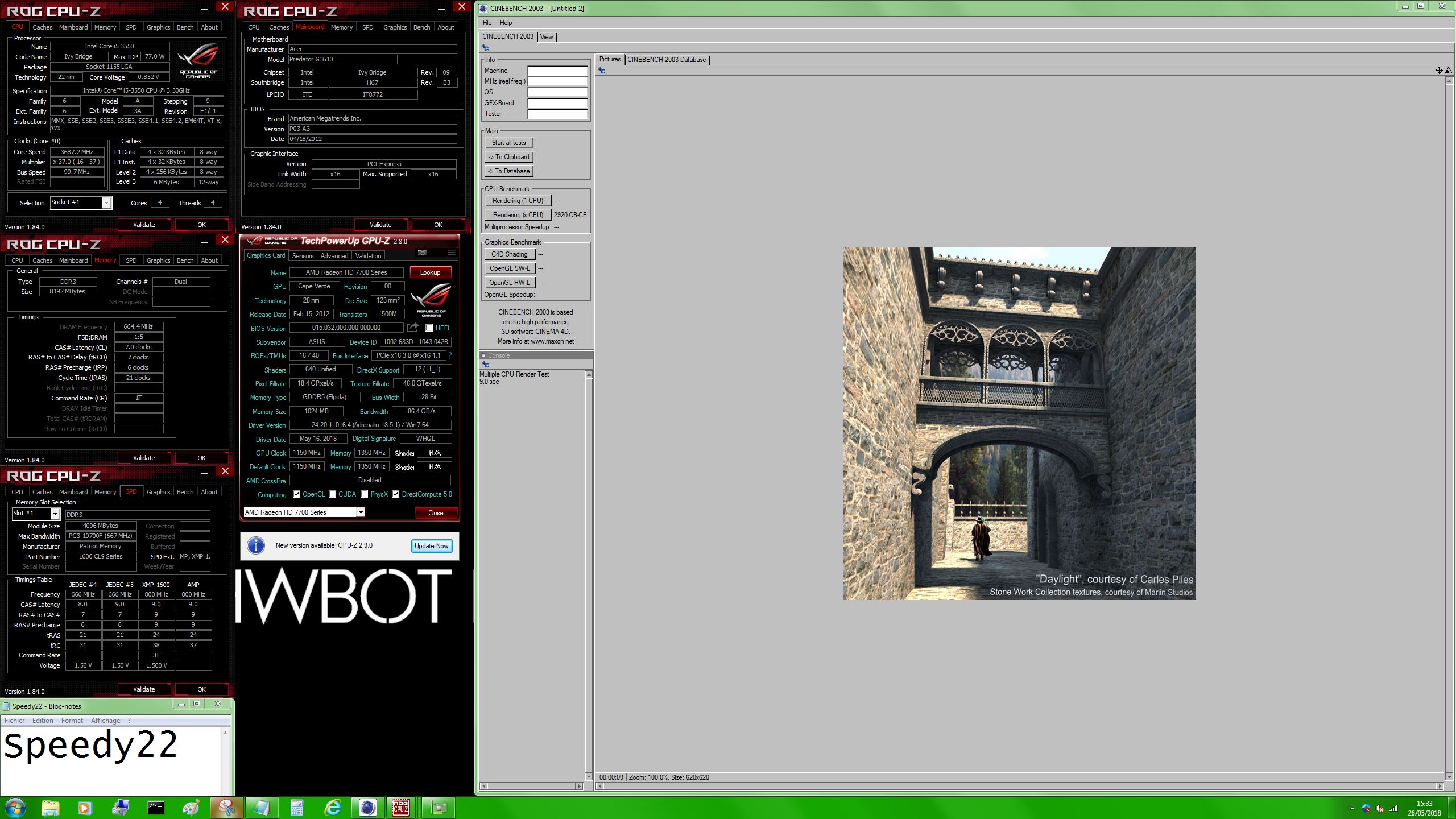Toggle UEFI checkbox in GPU-Z
The image size is (1456, 819).
tap(429, 328)
